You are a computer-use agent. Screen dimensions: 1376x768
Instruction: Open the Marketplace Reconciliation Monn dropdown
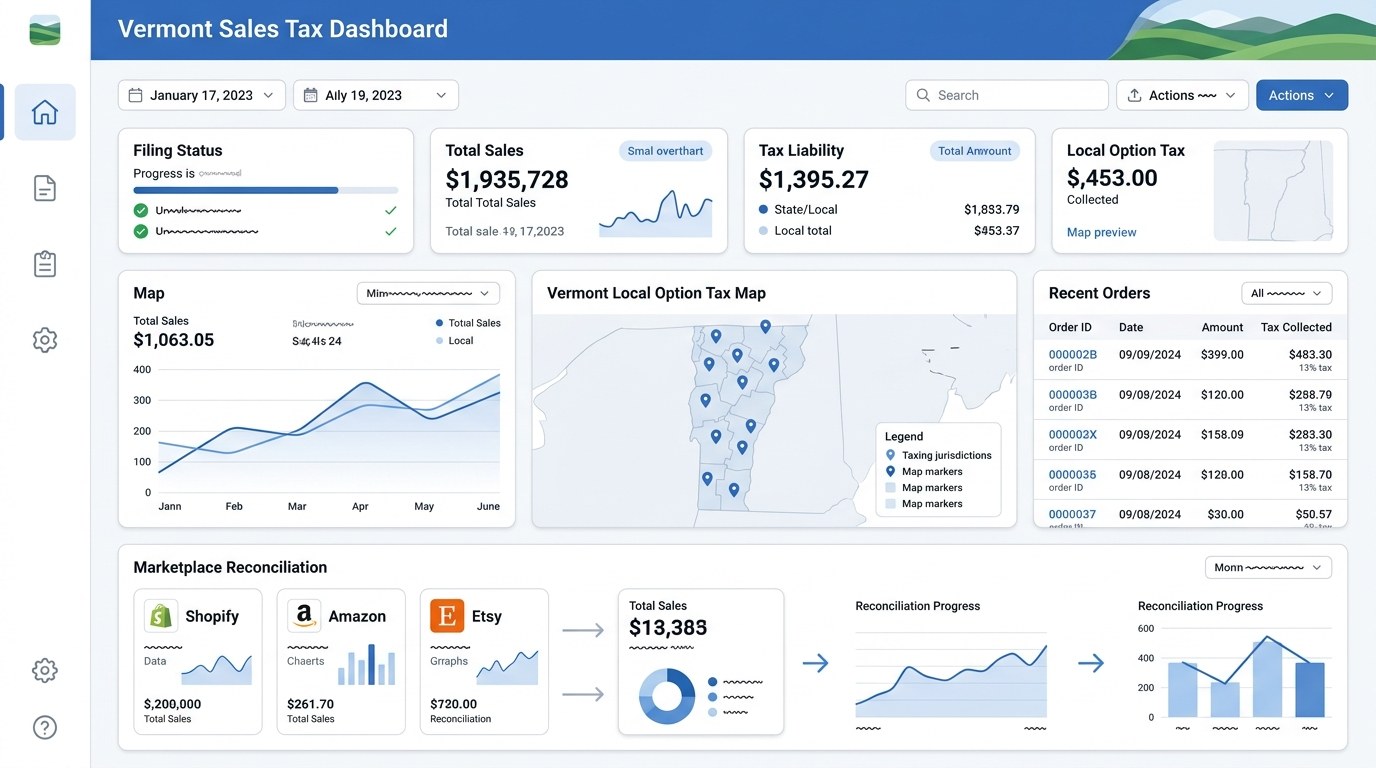click(x=1268, y=567)
